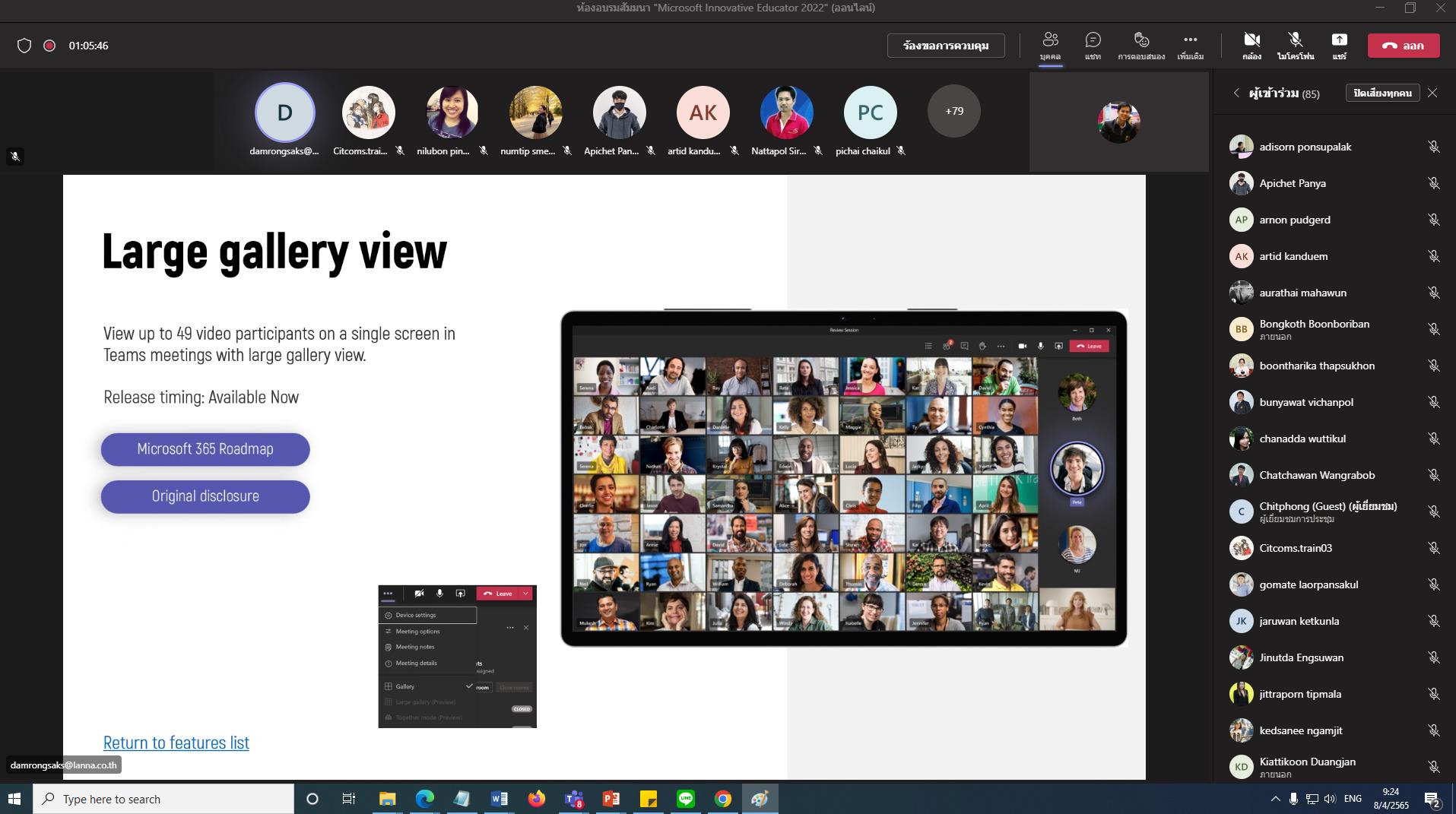
Task: Click the red recording indicator icon
Action: (49, 46)
